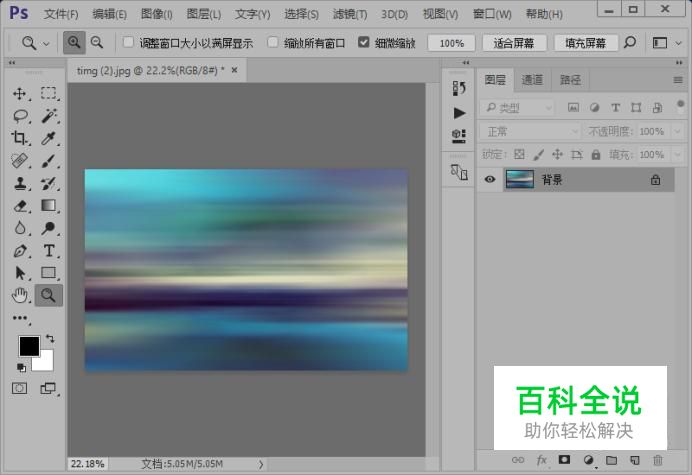Select the Hand tool

pos(20,295)
